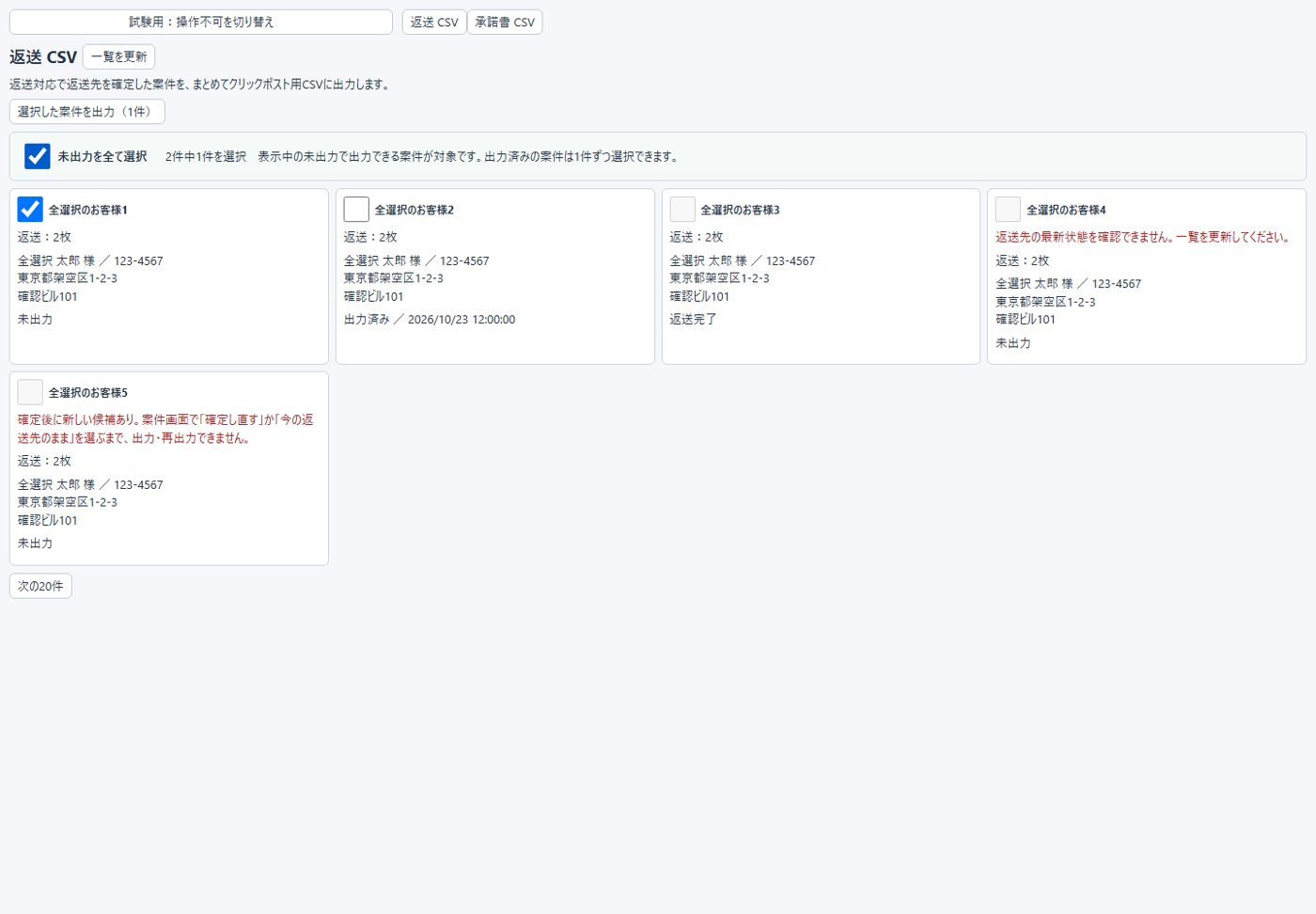Click the 全選択のお客様5 name label
Screen dimensions: 1316x914
tap(88, 392)
